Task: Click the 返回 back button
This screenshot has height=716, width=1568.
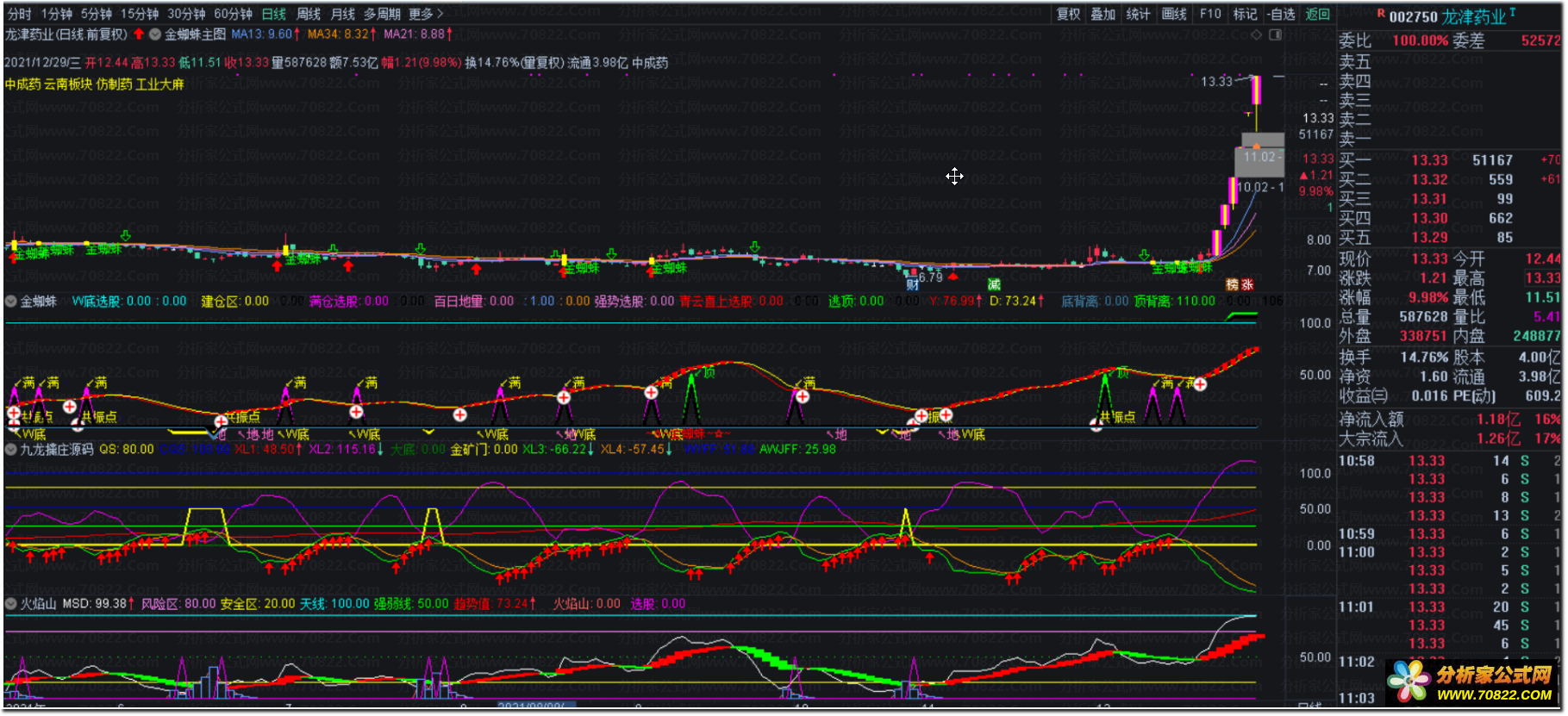Action: (x=1318, y=14)
